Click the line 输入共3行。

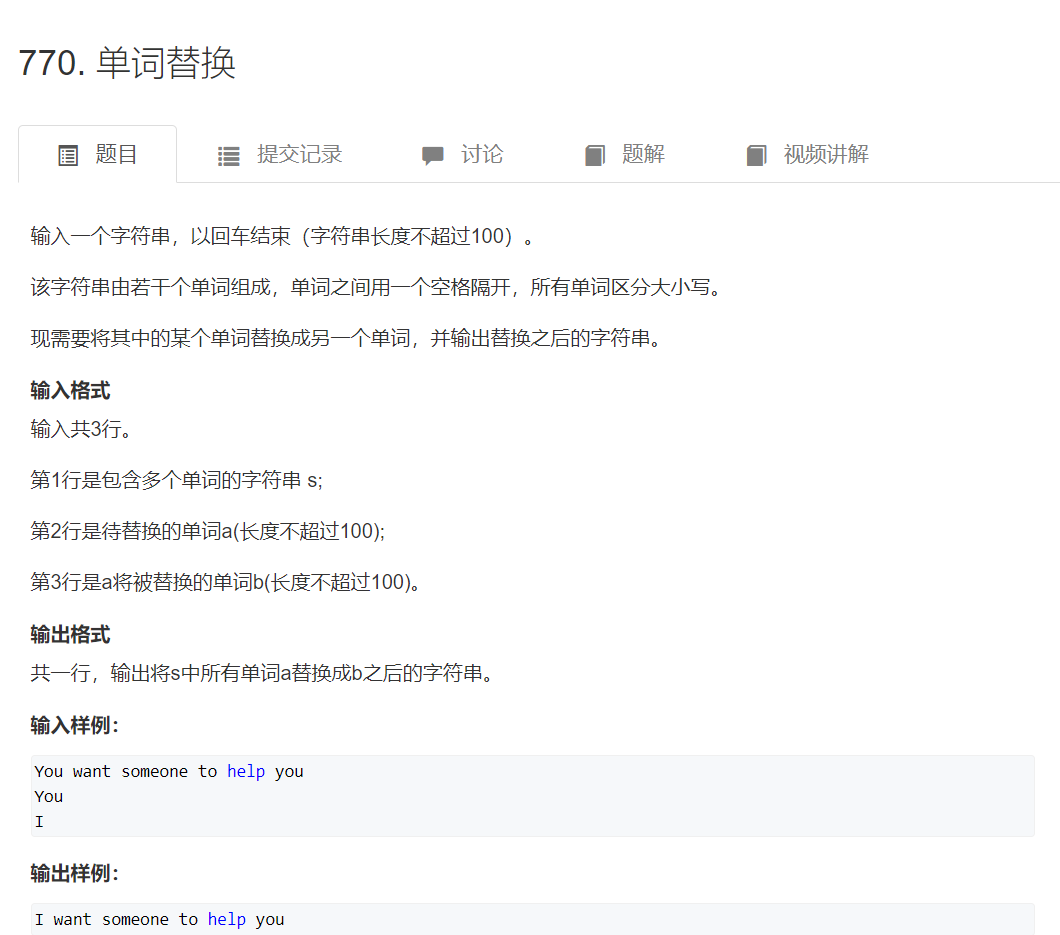80,429
